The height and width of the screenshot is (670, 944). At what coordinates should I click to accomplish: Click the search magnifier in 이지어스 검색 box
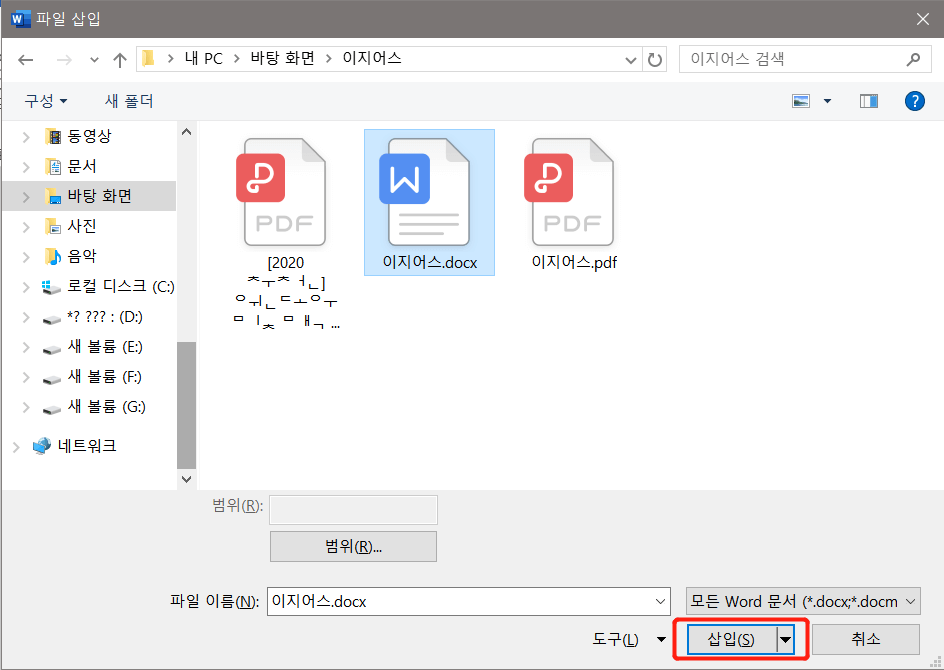pyautogui.click(x=912, y=59)
